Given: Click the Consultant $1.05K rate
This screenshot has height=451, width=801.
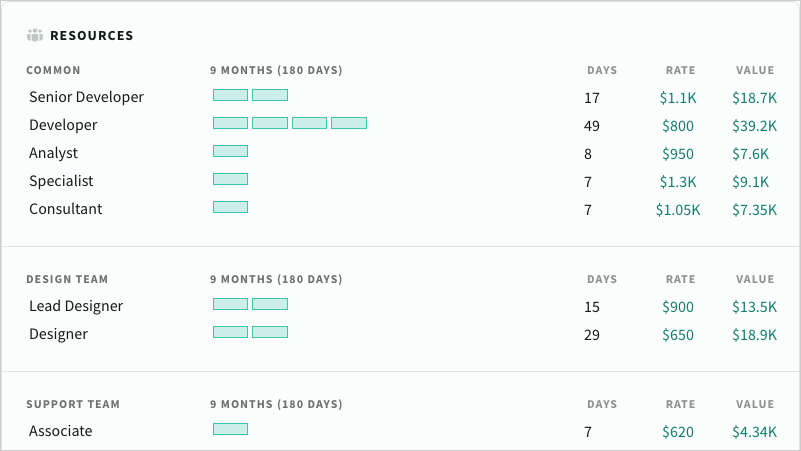Looking at the screenshot, I should 678,210.
